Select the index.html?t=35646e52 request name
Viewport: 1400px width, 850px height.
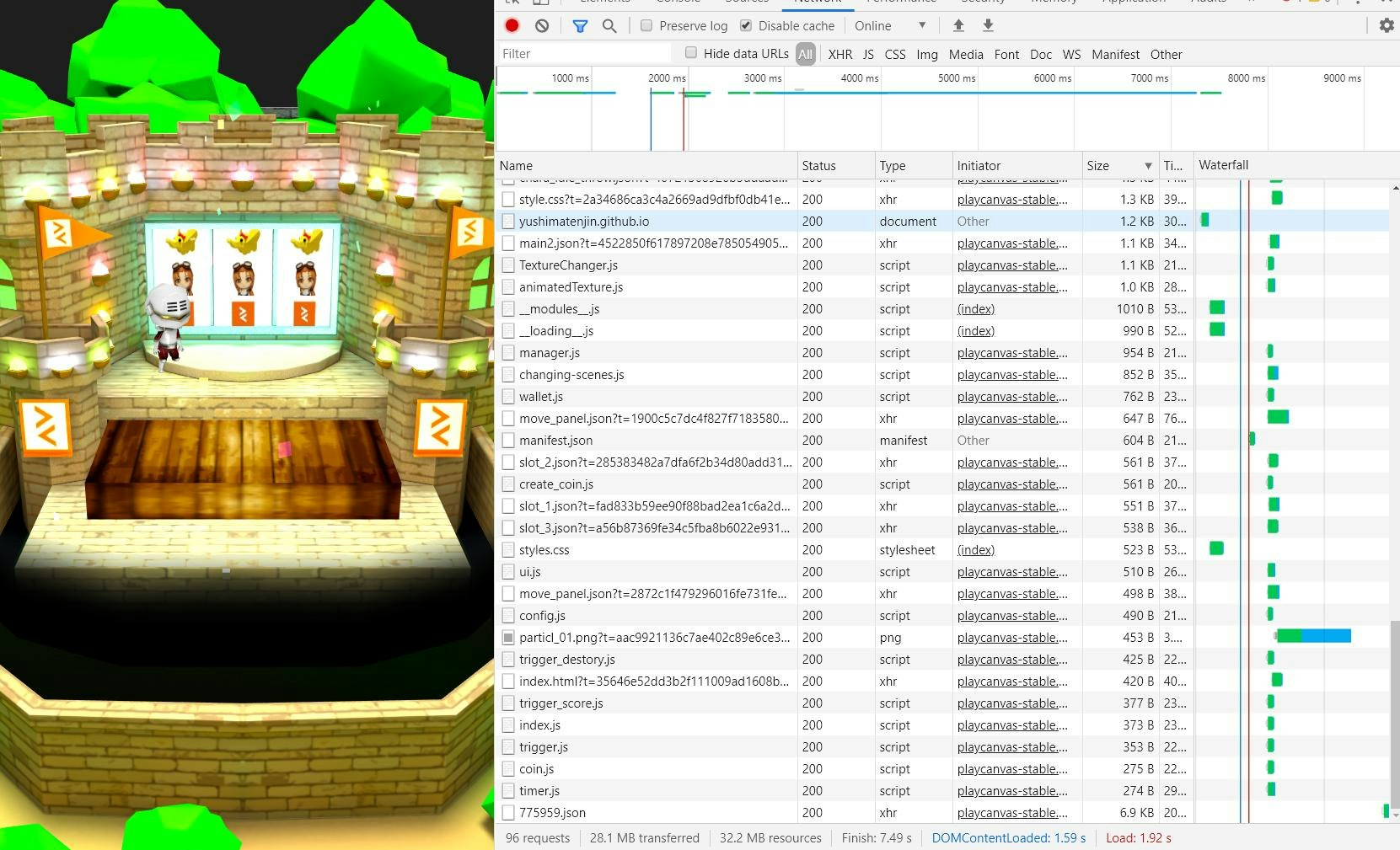point(654,682)
